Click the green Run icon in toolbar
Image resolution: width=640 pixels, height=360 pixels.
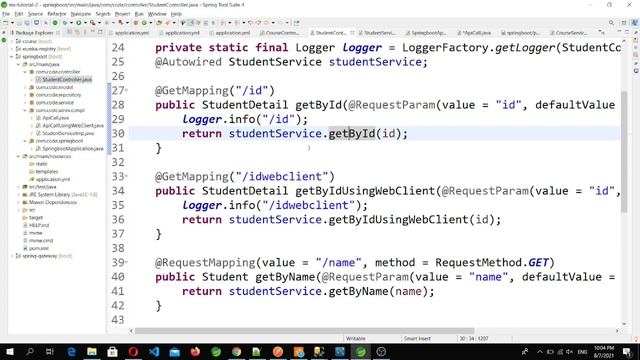pyautogui.click(x=79, y=23)
